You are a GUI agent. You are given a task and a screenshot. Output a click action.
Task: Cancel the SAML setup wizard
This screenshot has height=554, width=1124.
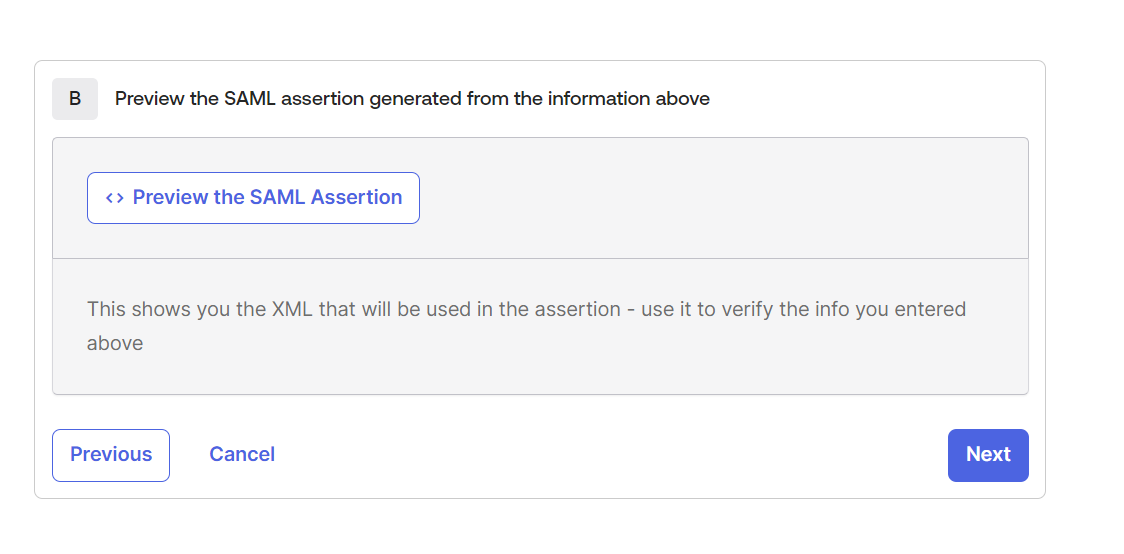point(242,454)
